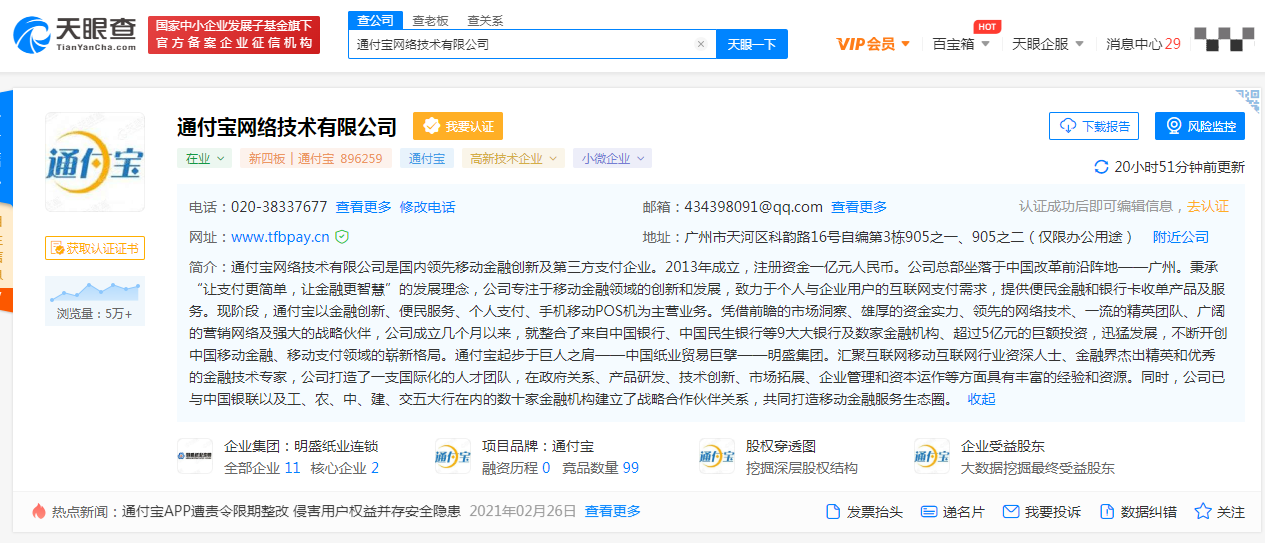The image size is (1265, 543).
Task: Click the 修改电话 link
Action: tap(427, 207)
